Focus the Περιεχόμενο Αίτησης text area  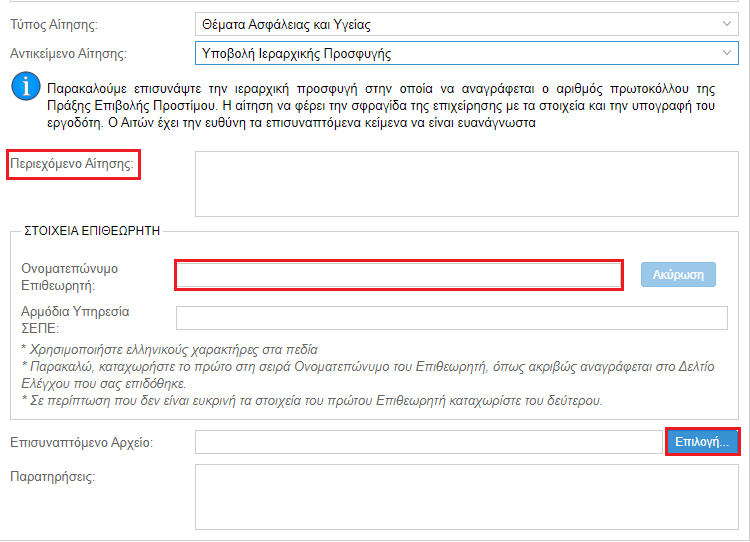click(466, 184)
